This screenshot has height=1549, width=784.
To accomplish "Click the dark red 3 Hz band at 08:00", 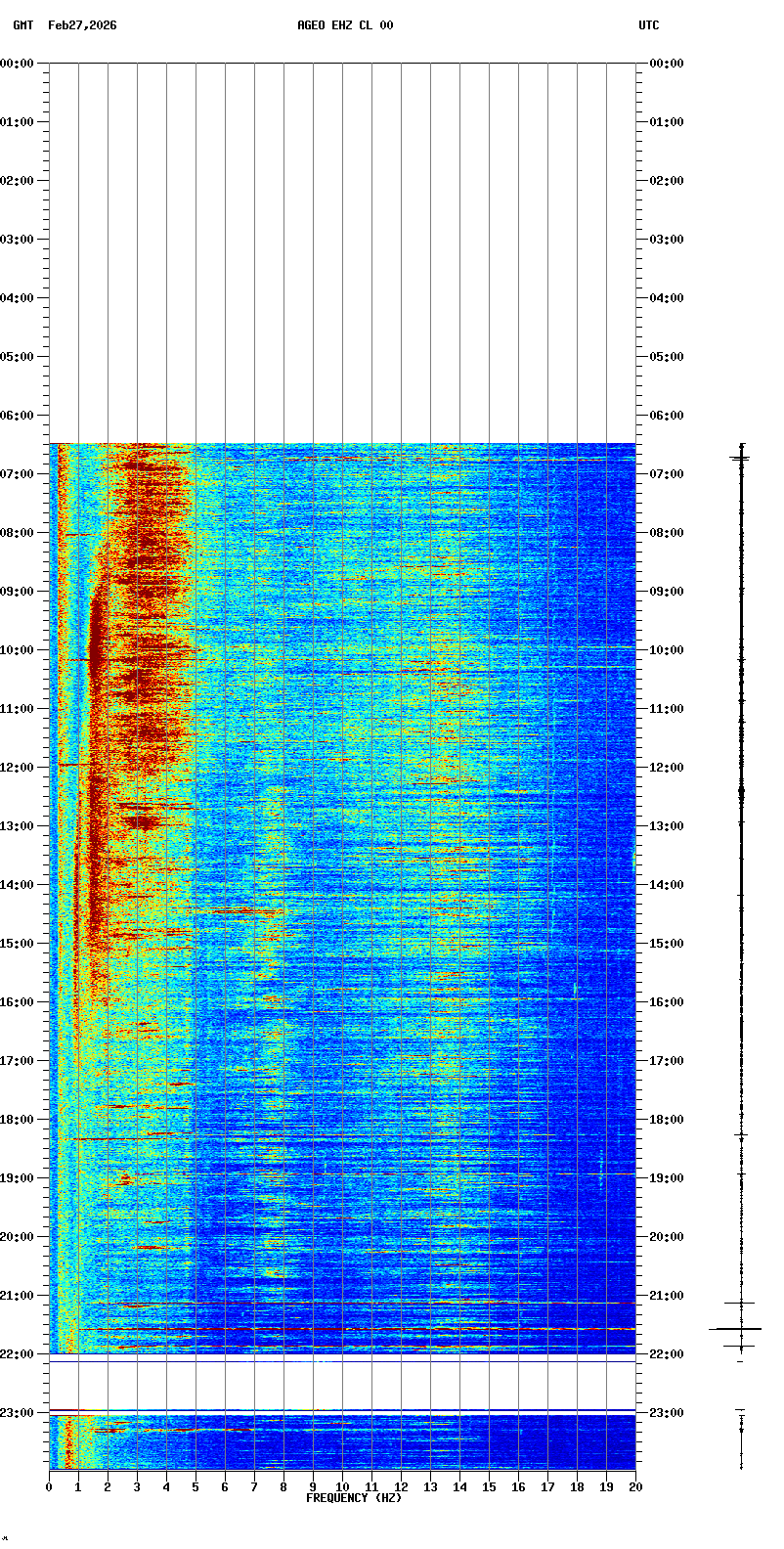I will click(147, 533).
